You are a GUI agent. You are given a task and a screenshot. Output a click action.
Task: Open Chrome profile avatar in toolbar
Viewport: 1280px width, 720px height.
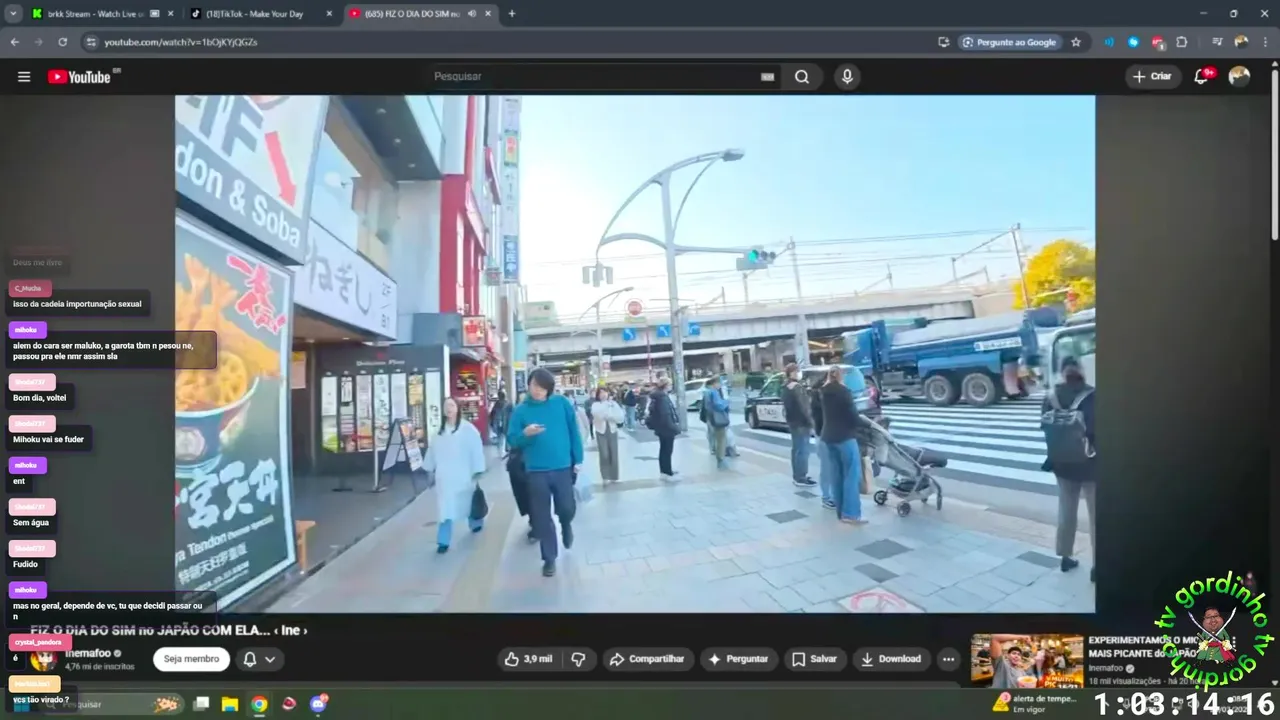1241,42
